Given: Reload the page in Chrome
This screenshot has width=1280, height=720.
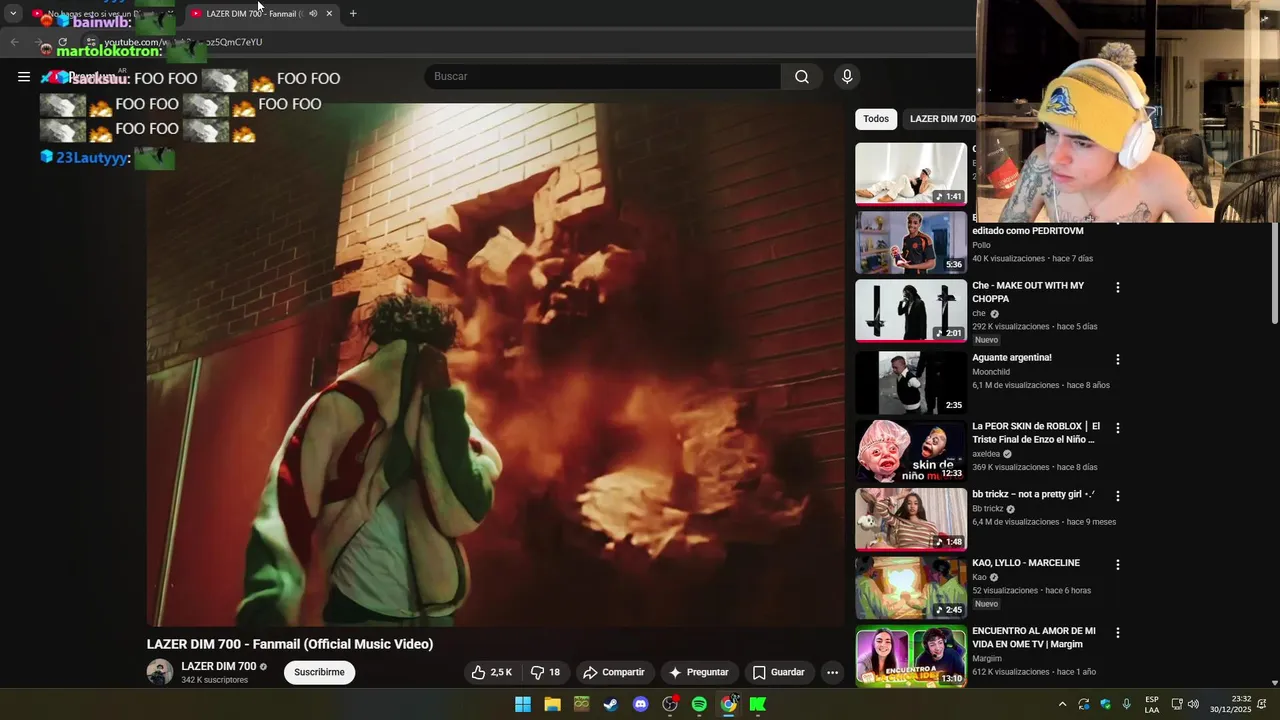Looking at the screenshot, I should point(62,42).
